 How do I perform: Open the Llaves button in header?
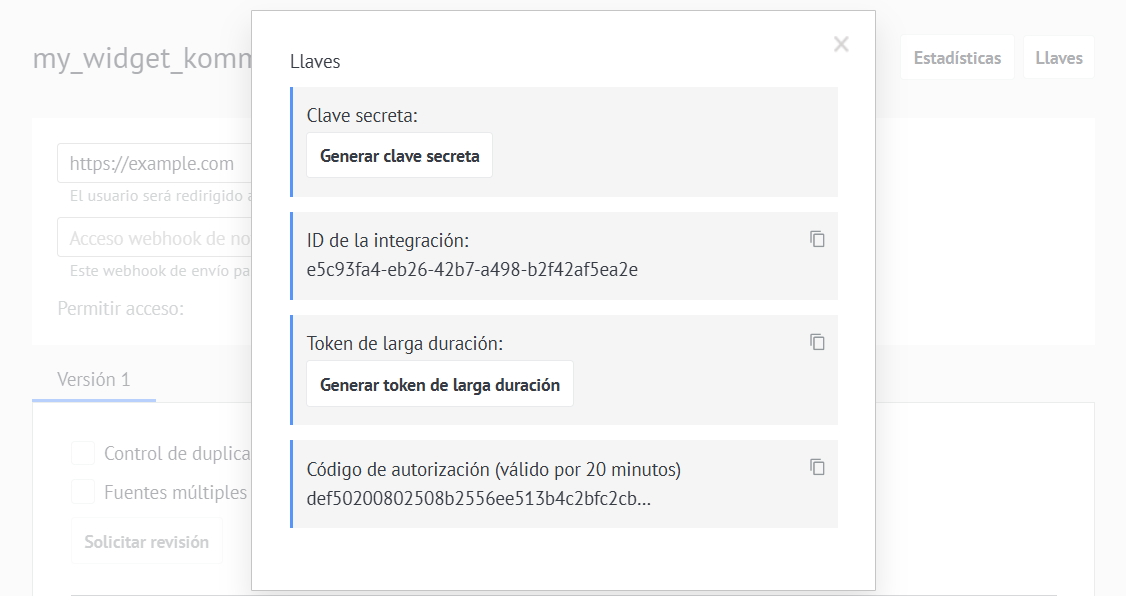[1058, 57]
